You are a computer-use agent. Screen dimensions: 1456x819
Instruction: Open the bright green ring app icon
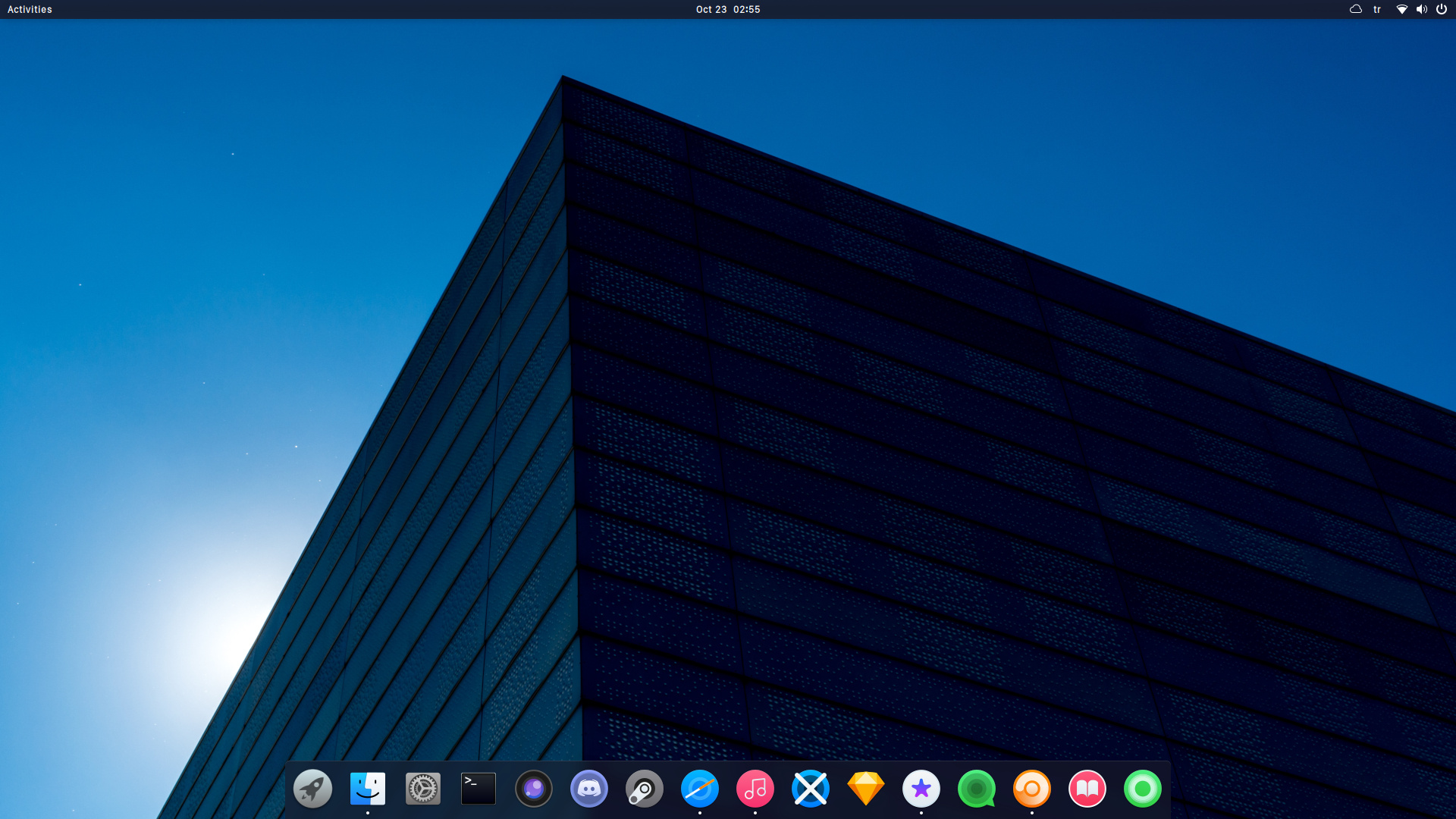[1143, 789]
